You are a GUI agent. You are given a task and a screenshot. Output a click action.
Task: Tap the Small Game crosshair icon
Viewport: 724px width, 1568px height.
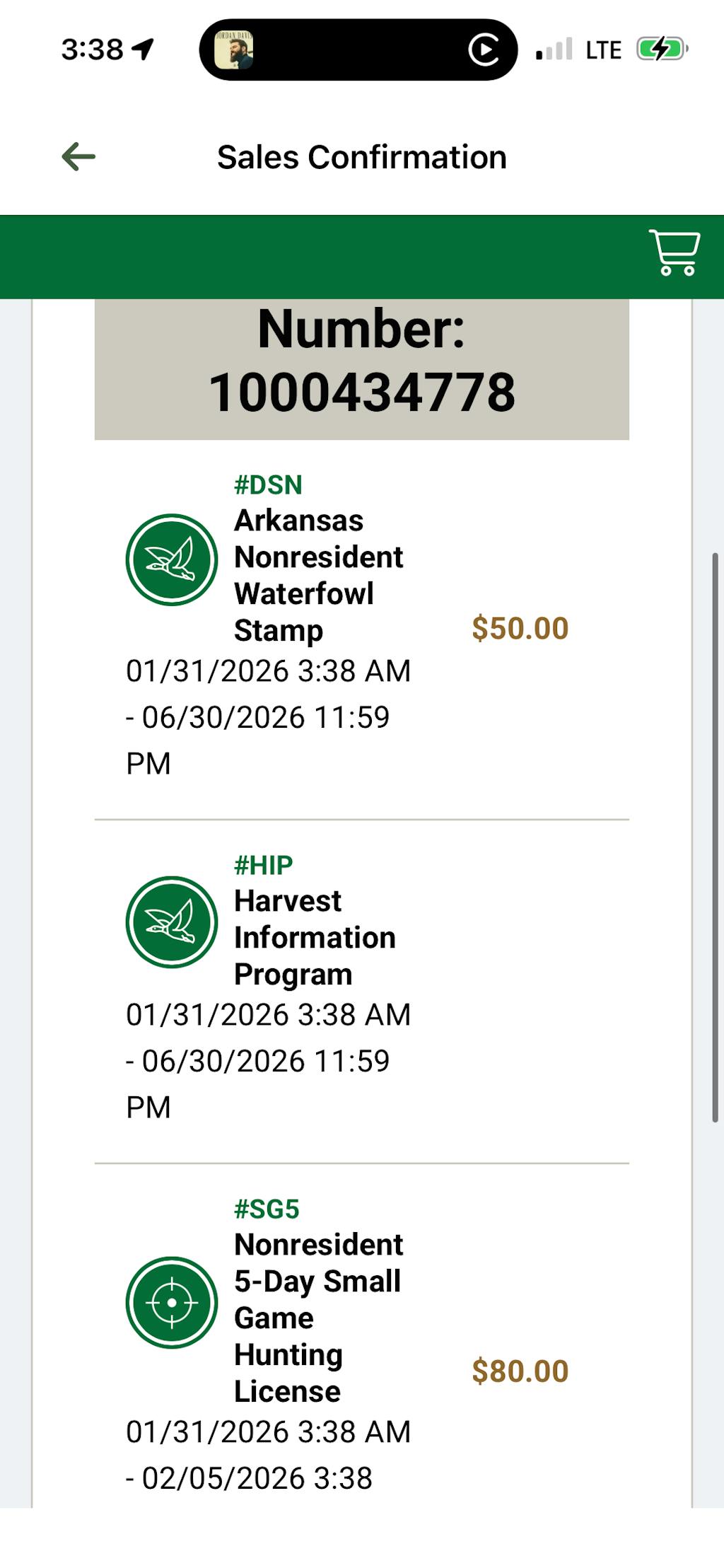click(x=172, y=1302)
